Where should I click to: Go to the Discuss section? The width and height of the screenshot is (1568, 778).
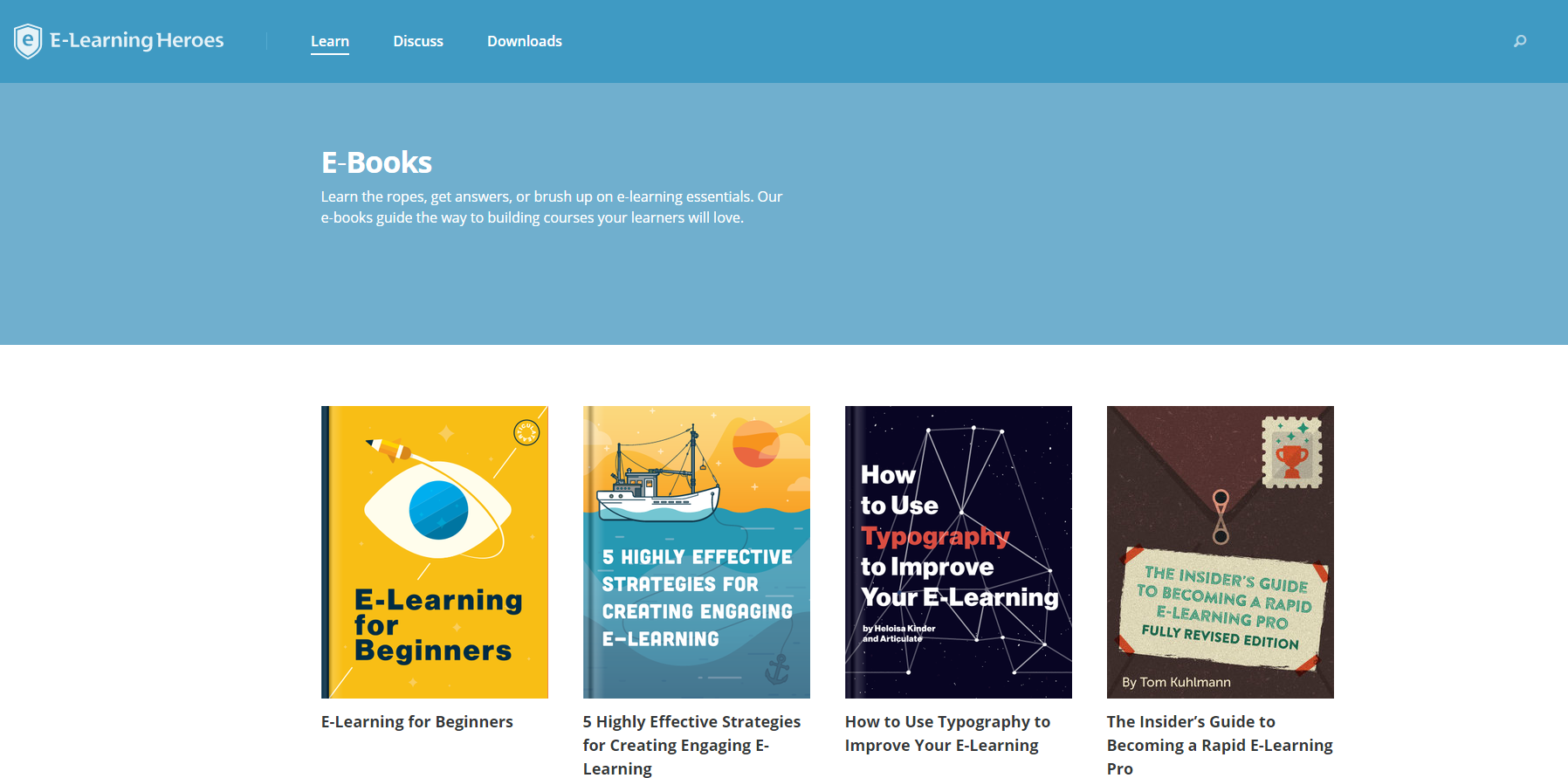tap(418, 41)
